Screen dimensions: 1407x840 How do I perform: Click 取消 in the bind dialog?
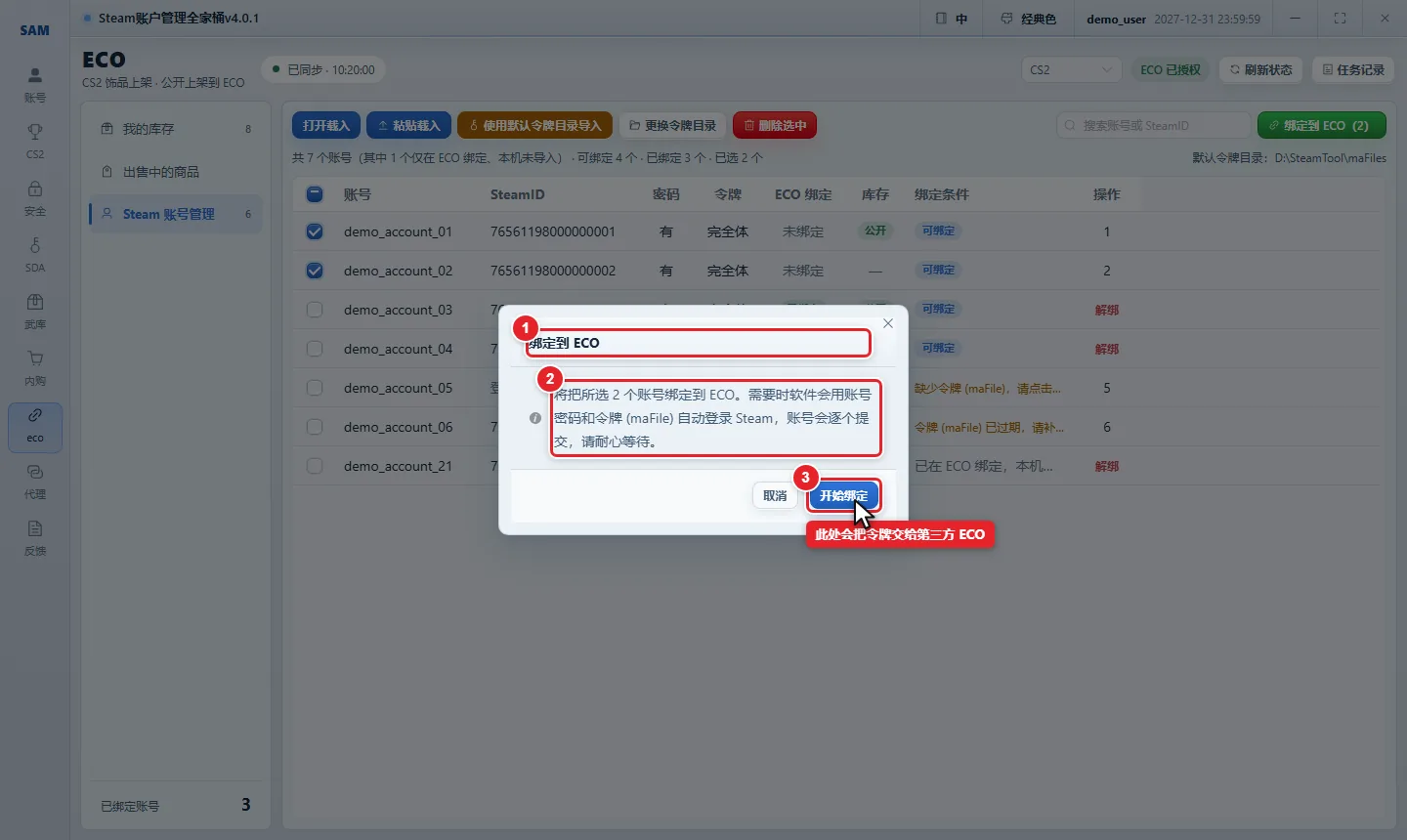click(775, 496)
